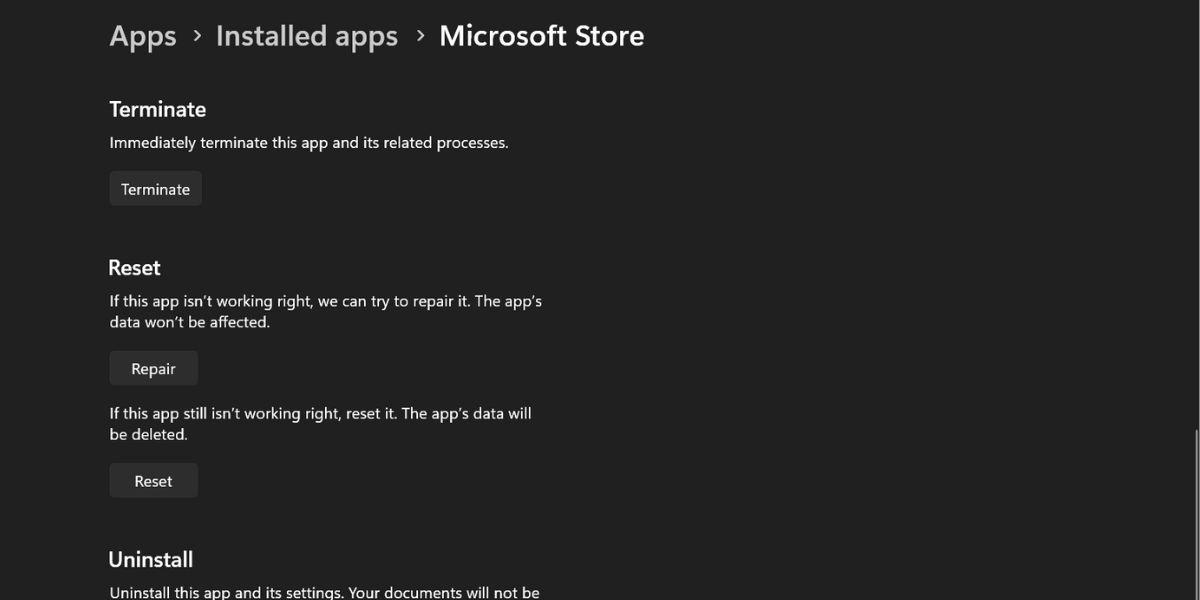Click the scrollbar track above the thumb
This screenshot has width=1200, height=600.
coord(1195,200)
